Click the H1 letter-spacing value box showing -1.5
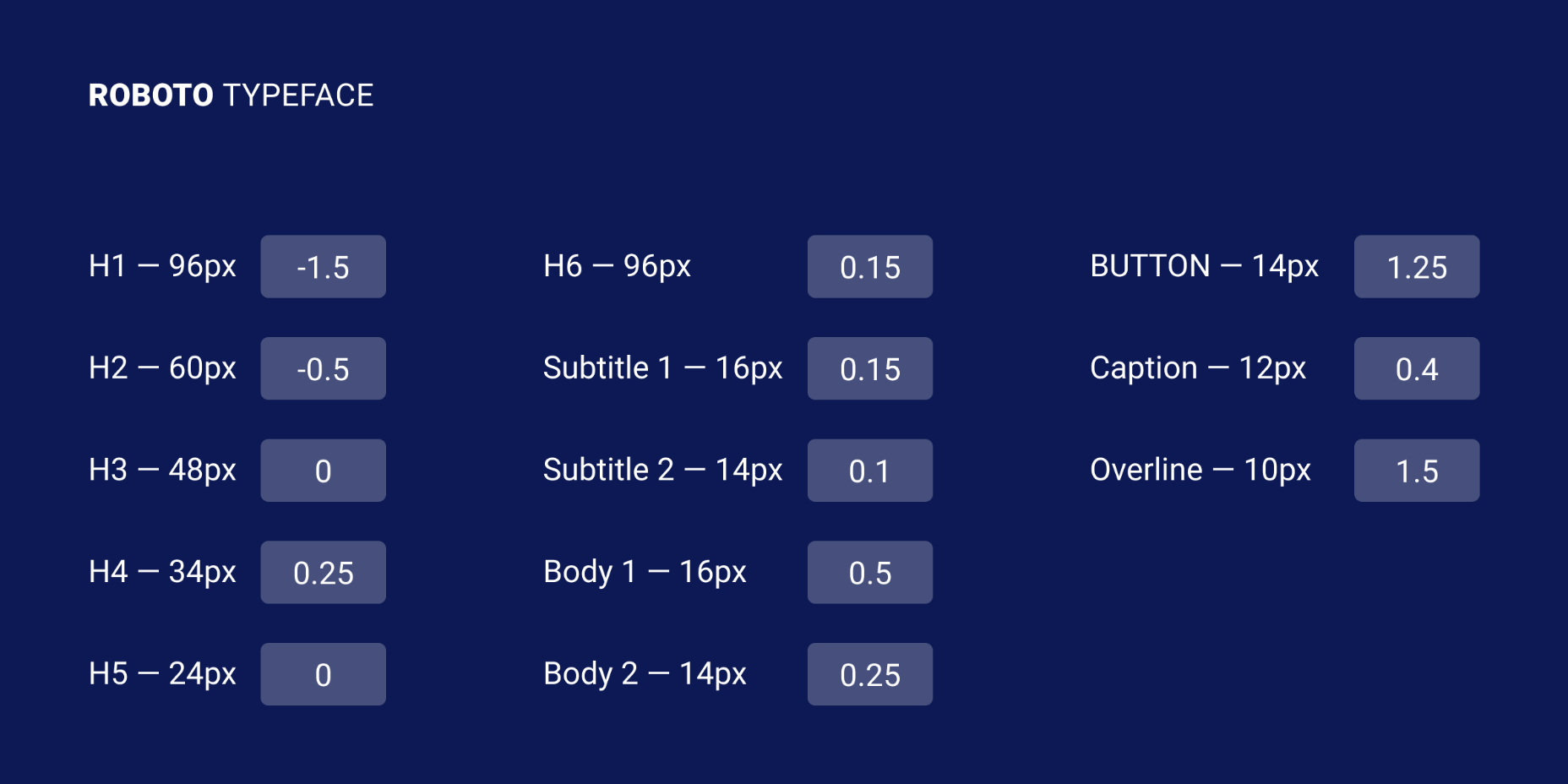This screenshot has width=1568, height=784. point(323,267)
